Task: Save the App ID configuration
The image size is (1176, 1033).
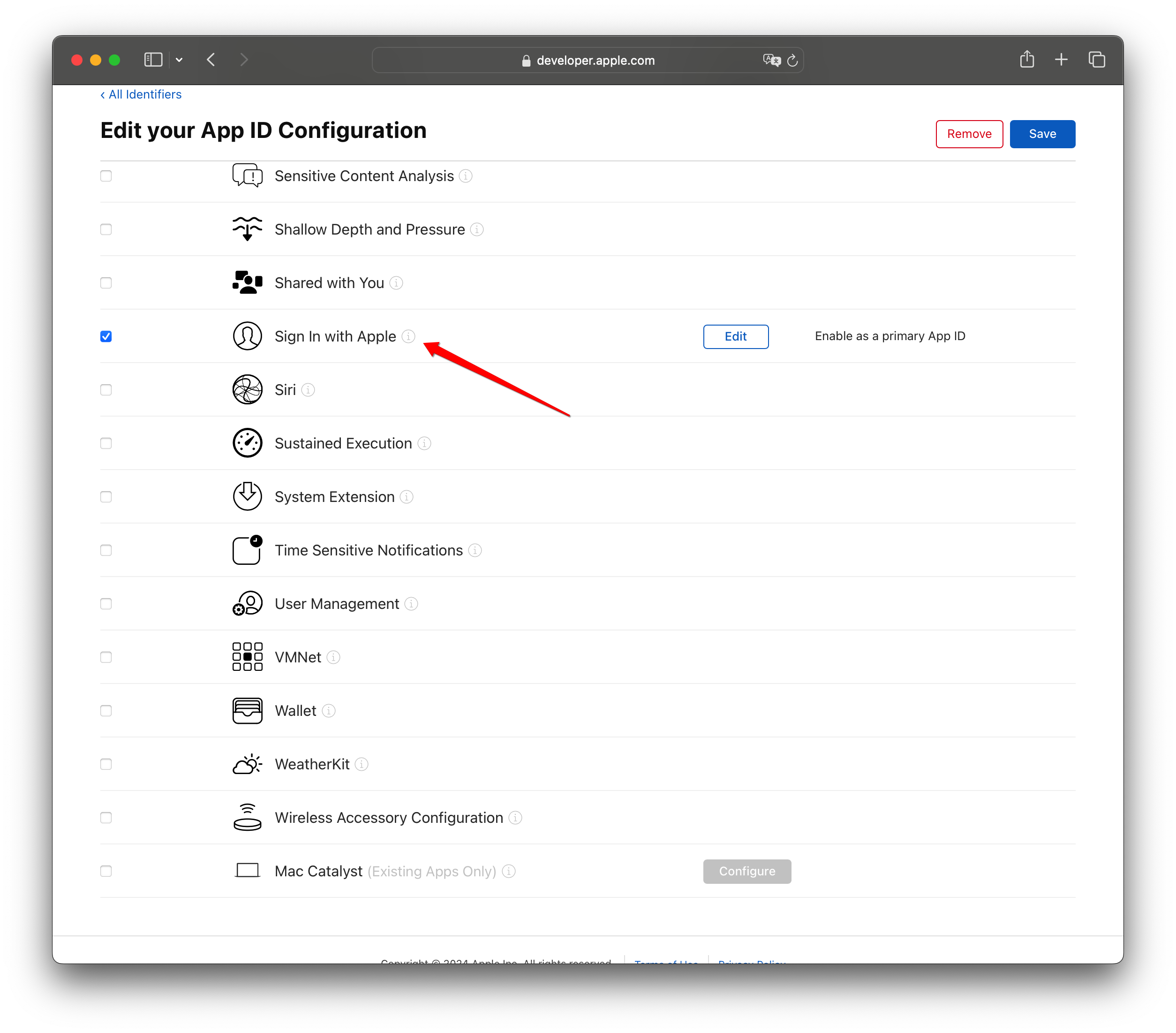Action: pos(1042,134)
